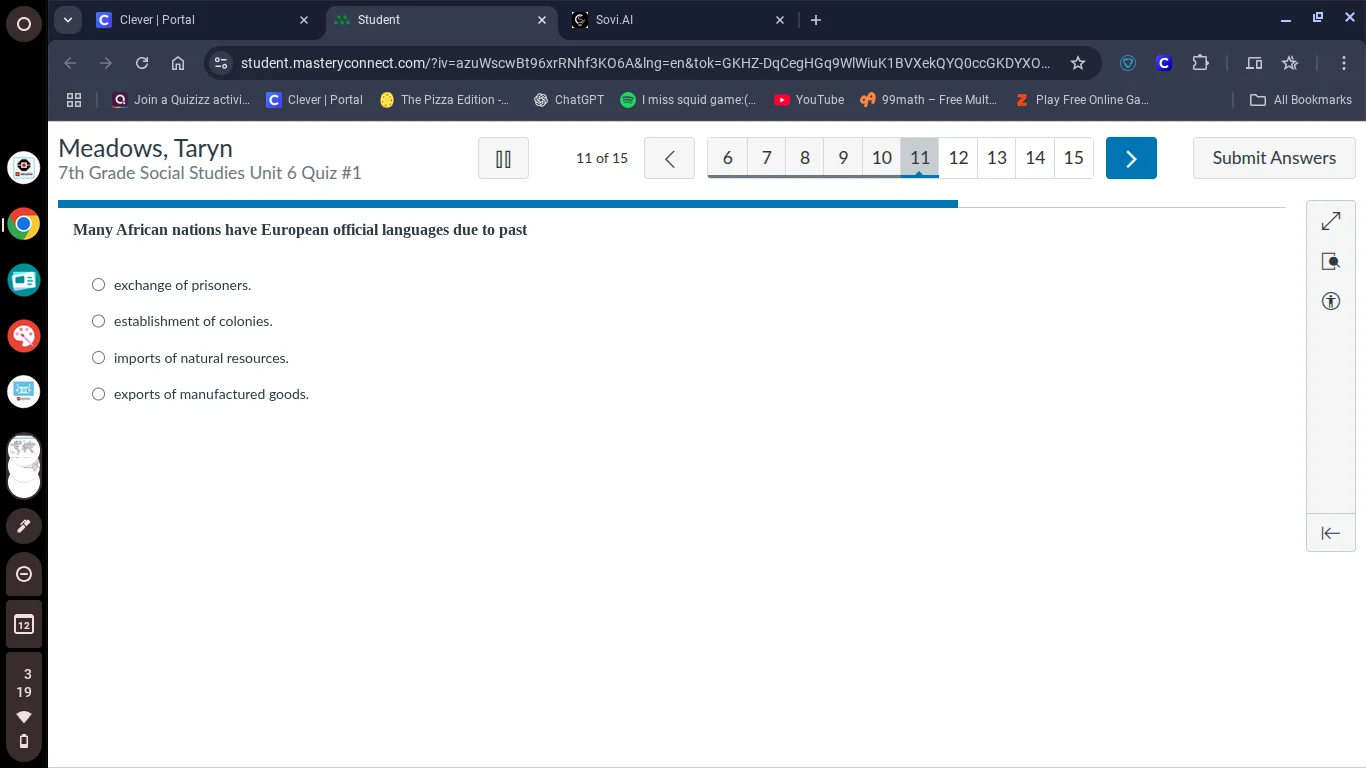Reload the current page
Viewport: 1366px width, 768px height.
[x=142, y=63]
